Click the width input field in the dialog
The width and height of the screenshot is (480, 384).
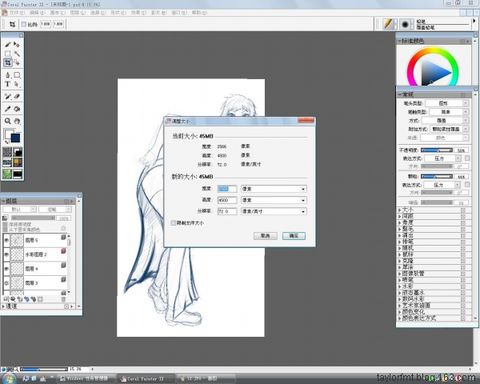click(227, 189)
